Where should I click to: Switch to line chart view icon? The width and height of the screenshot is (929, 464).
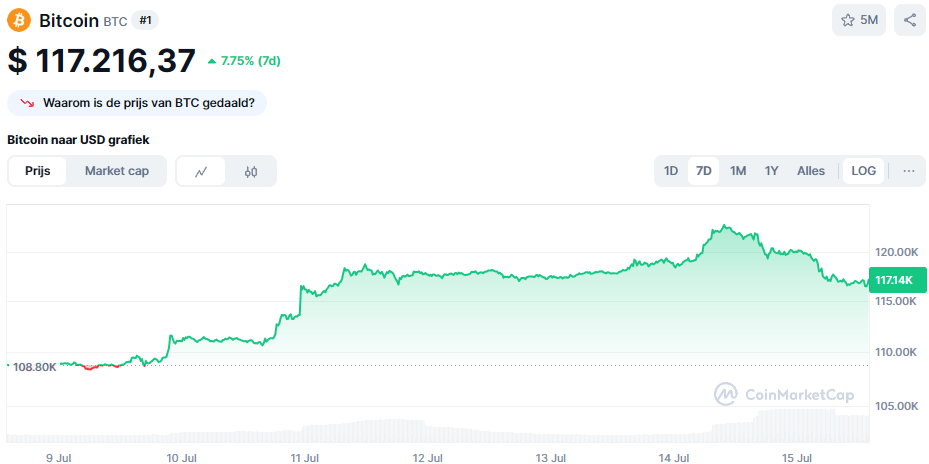click(201, 171)
